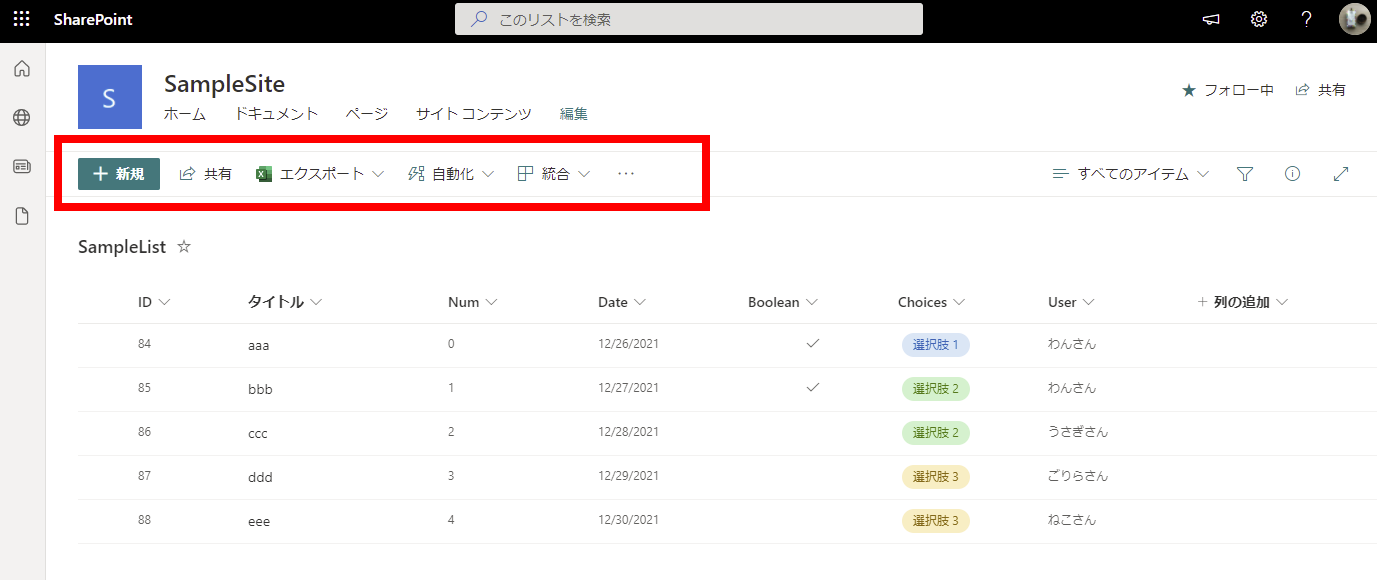
Task: Open the settings gear icon
Action: pos(1259,20)
